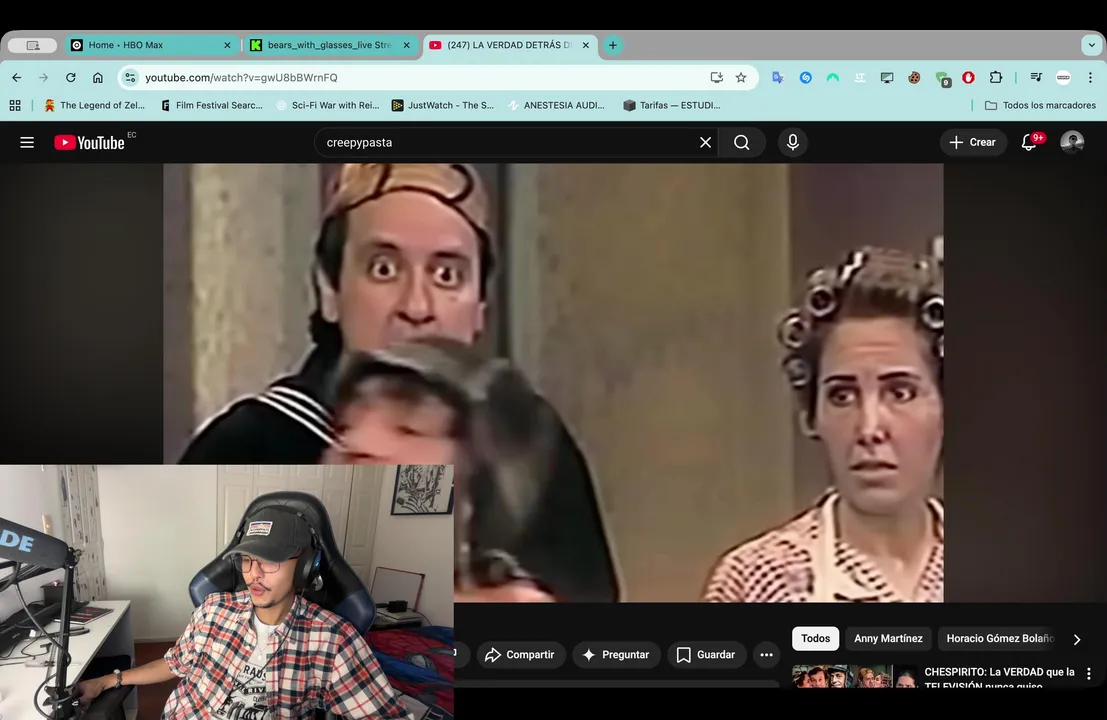Open the Extensions puzzle menu
The image size is (1107, 720).
click(x=995, y=78)
